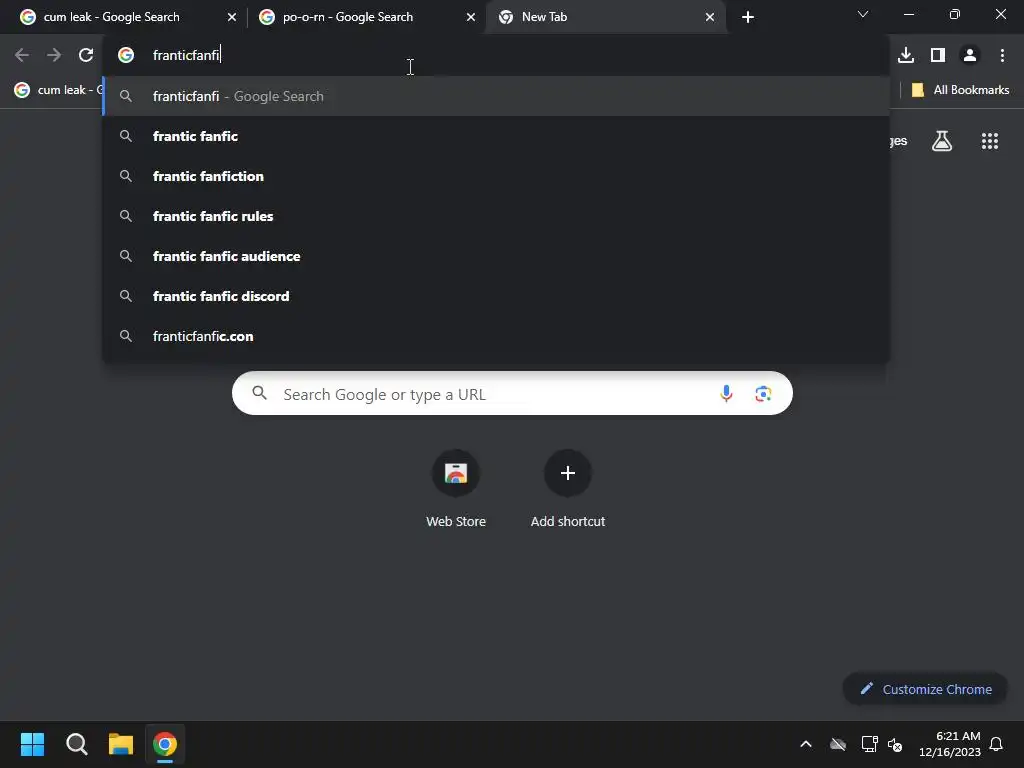The height and width of the screenshot is (768, 1024).
Task: Start voice search with microphone icon
Action: point(726,394)
